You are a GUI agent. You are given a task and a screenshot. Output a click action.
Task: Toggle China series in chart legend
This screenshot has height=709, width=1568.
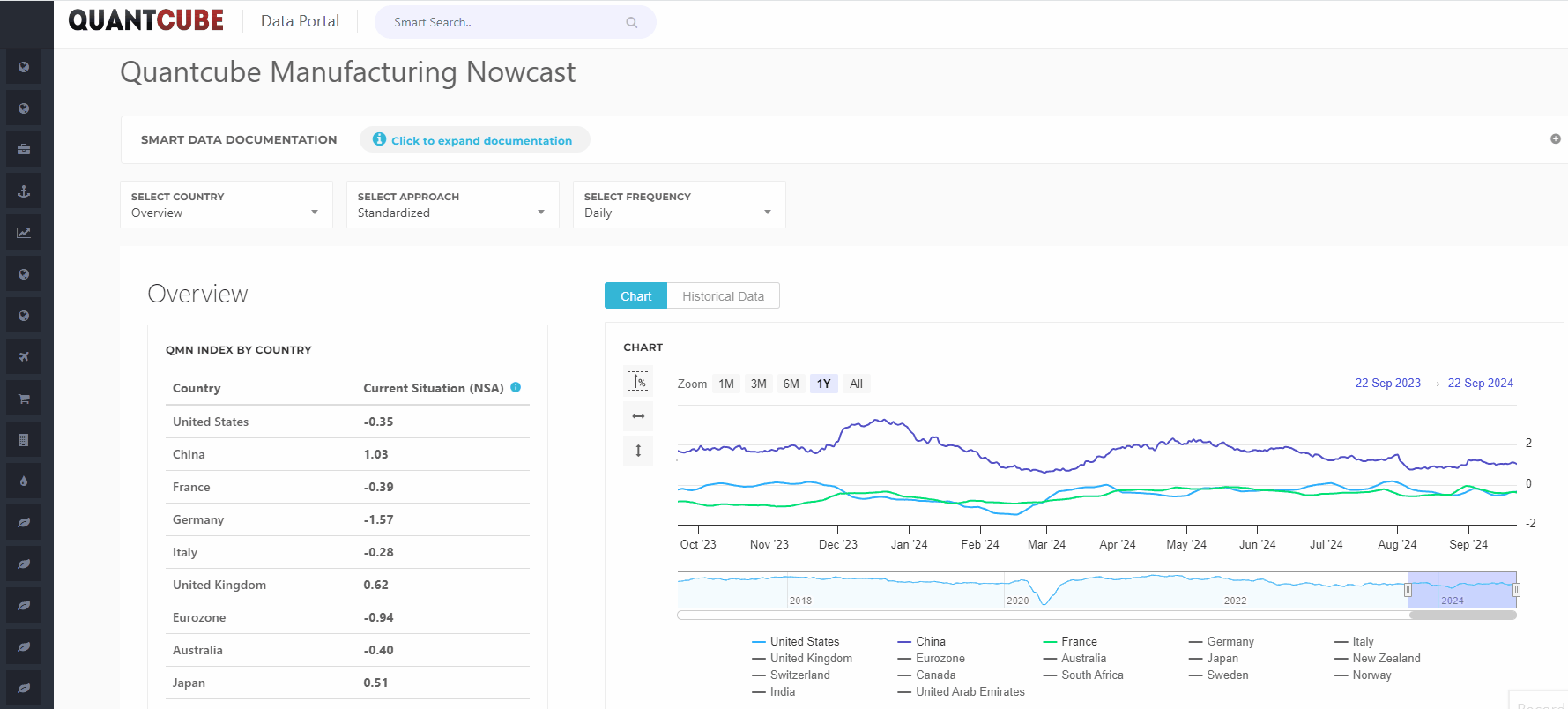922,642
